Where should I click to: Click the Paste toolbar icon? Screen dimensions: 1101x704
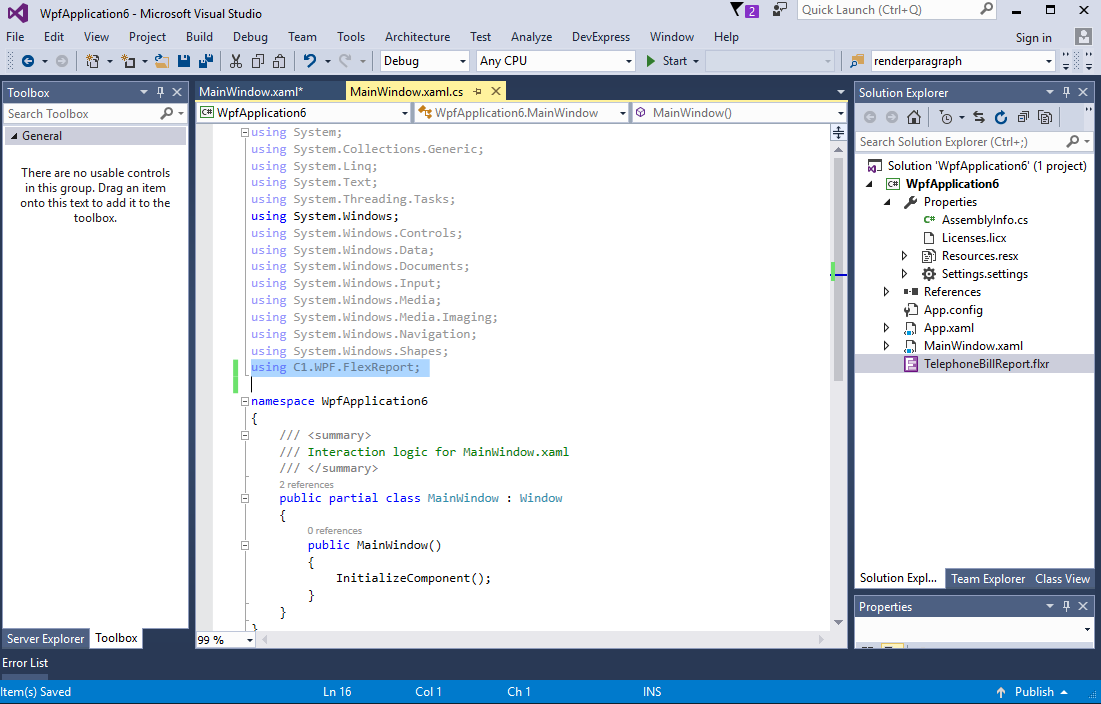279,61
